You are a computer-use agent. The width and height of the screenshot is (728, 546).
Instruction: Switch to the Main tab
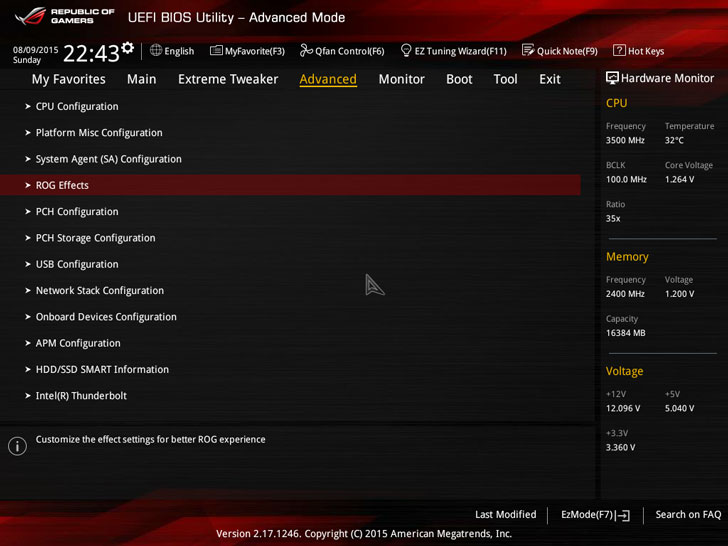click(x=142, y=79)
